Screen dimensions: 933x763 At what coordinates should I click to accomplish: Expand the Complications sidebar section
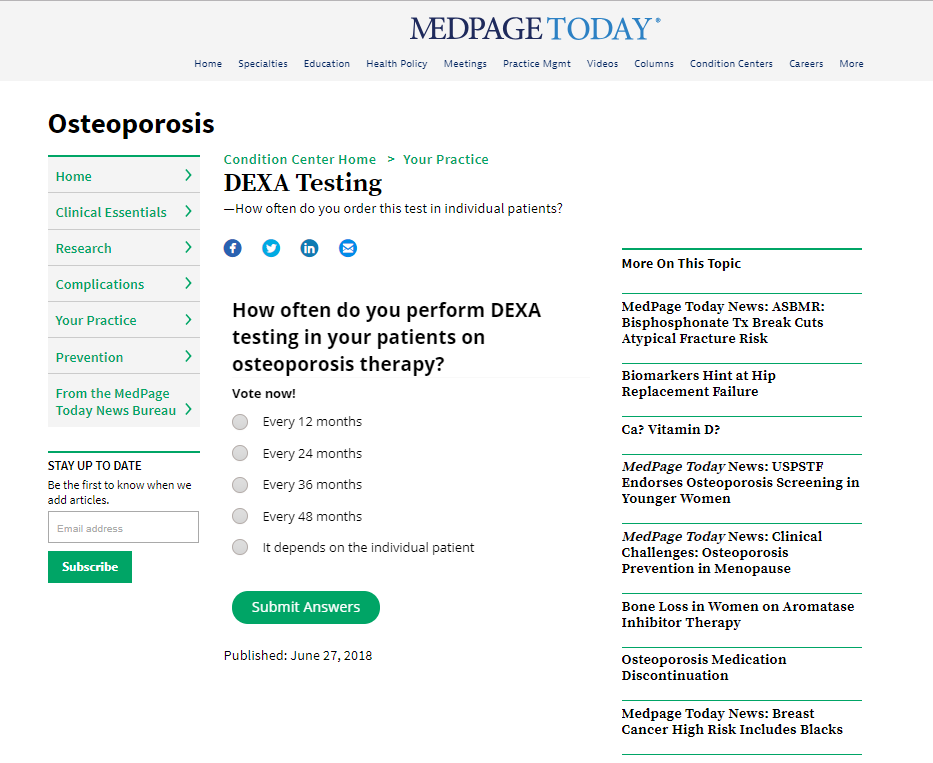[124, 284]
